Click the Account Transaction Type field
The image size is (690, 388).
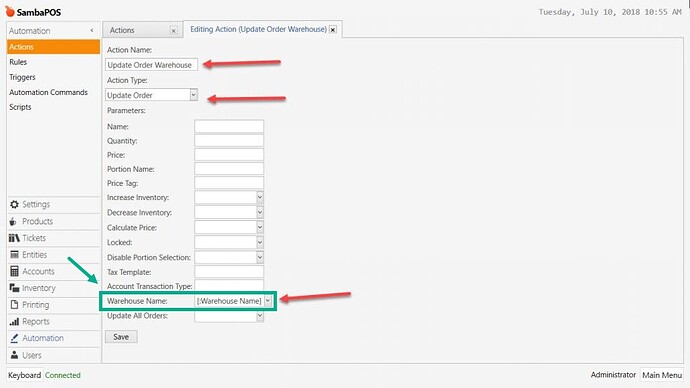click(x=229, y=285)
